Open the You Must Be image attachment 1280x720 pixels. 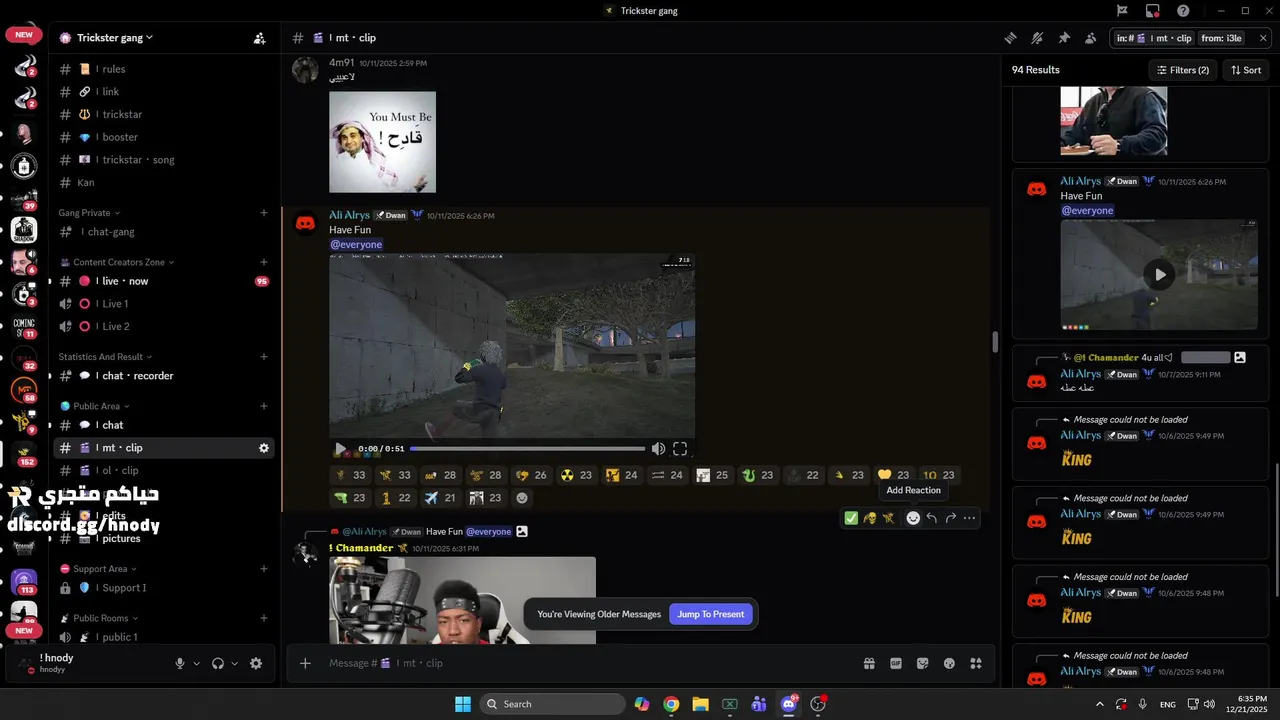coord(382,142)
